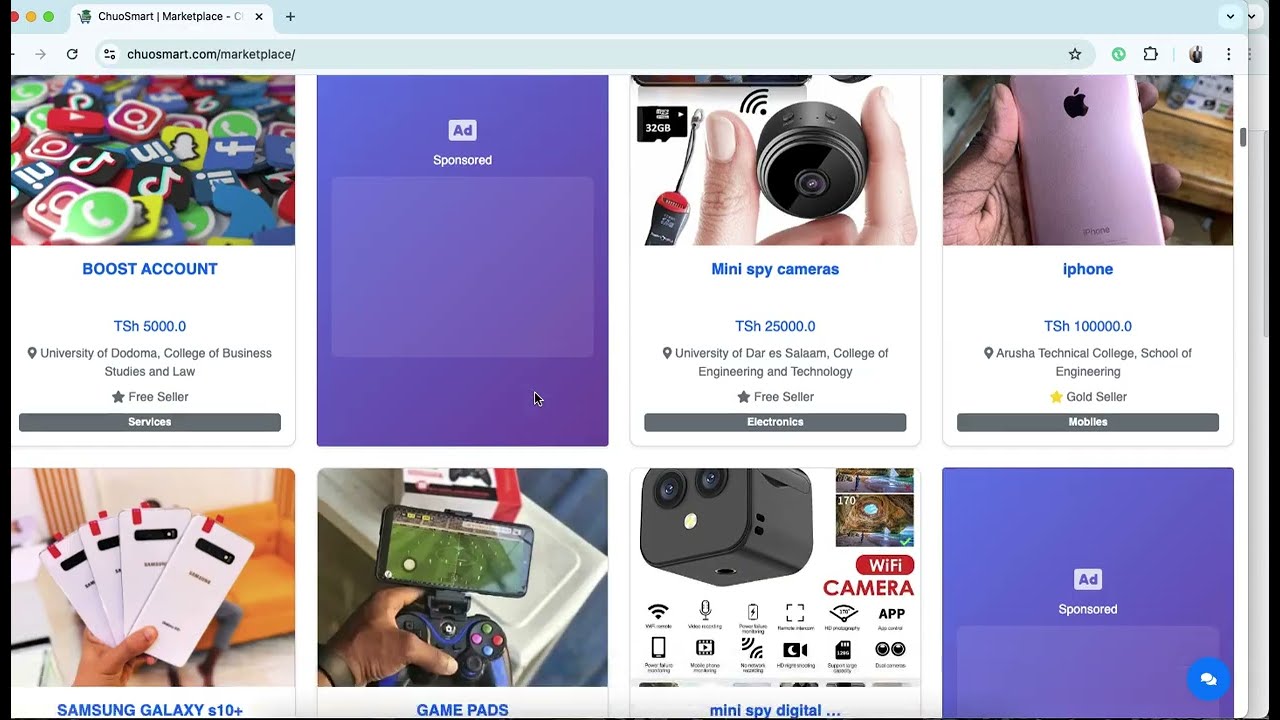The height and width of the screenshot is (720, 1280).
Task: Open a new tab with plus button
Action: click(290, 17)
